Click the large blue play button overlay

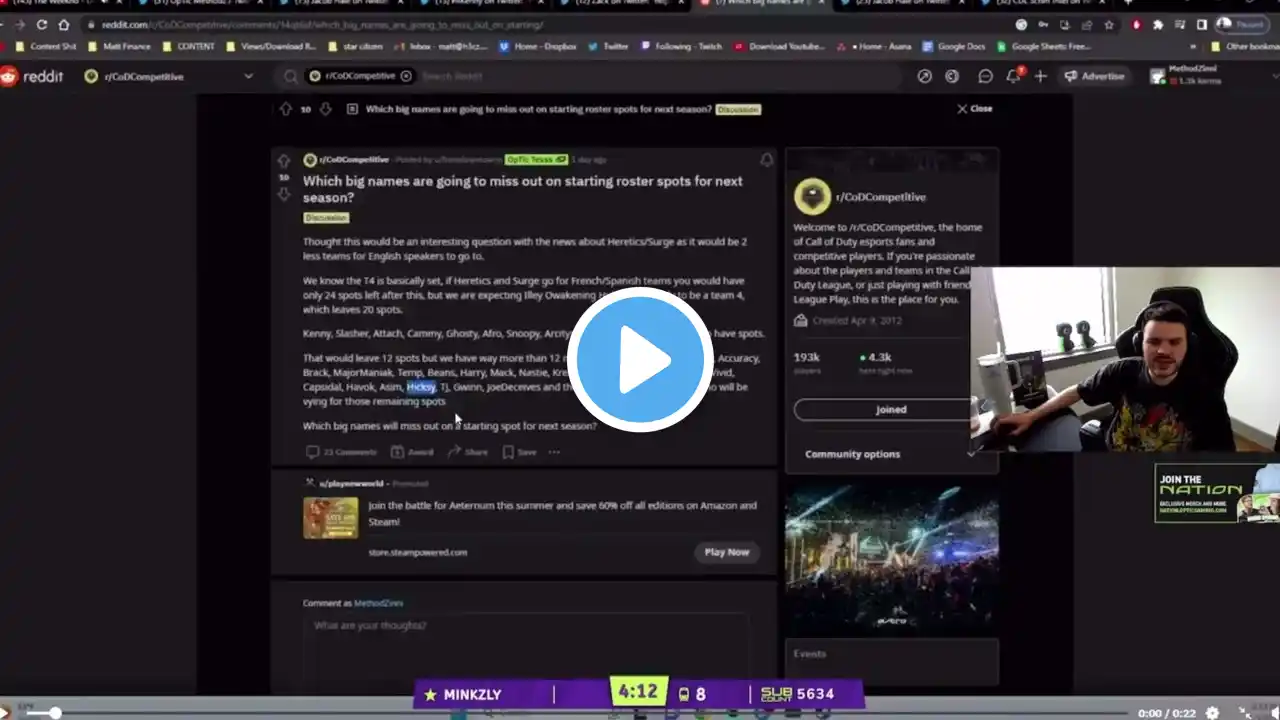pos(640,360)
